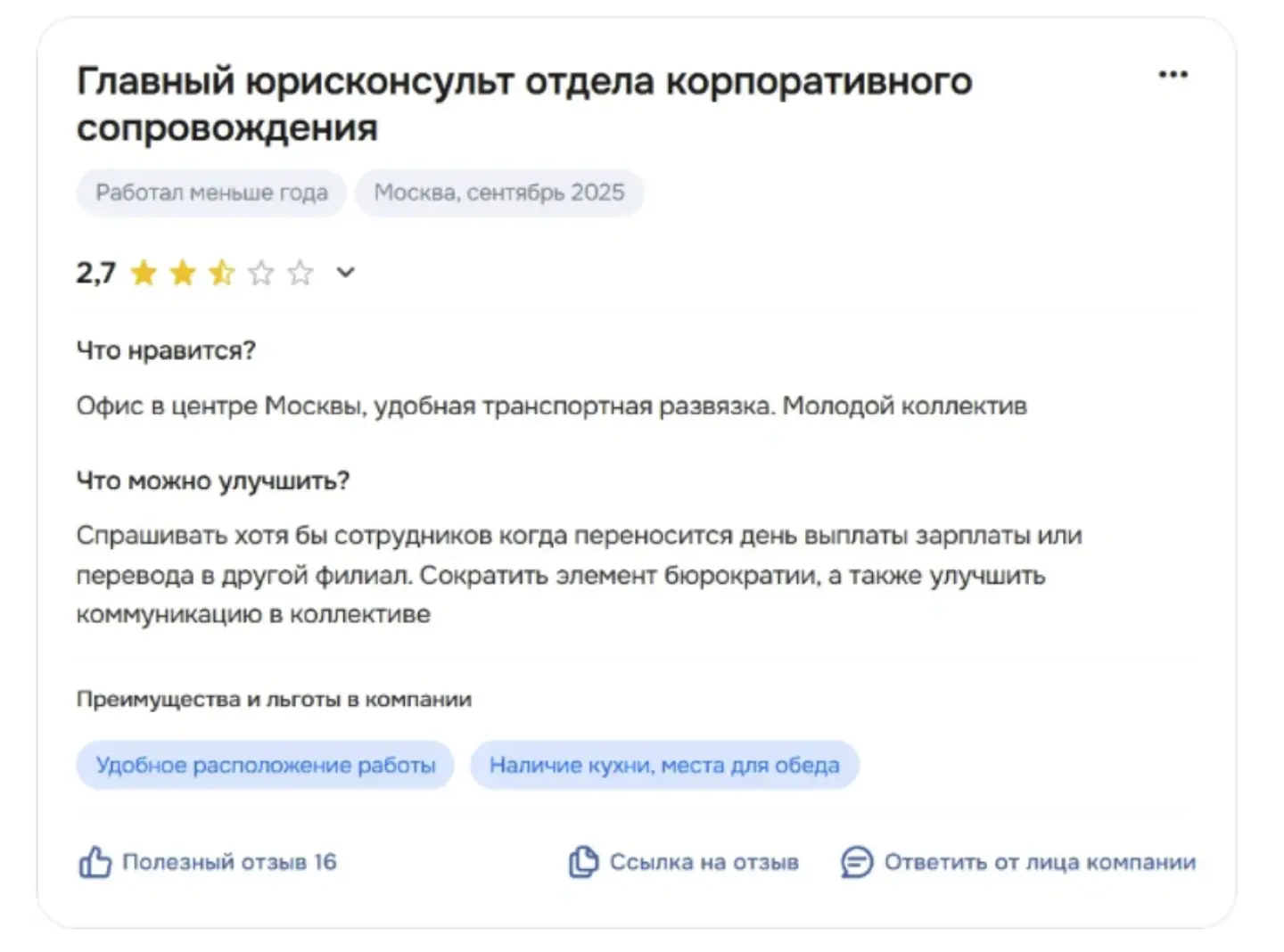Viewport: 1284px width, 952px height.
Task: Click the second gold rating star
Action: pos(183,273)
